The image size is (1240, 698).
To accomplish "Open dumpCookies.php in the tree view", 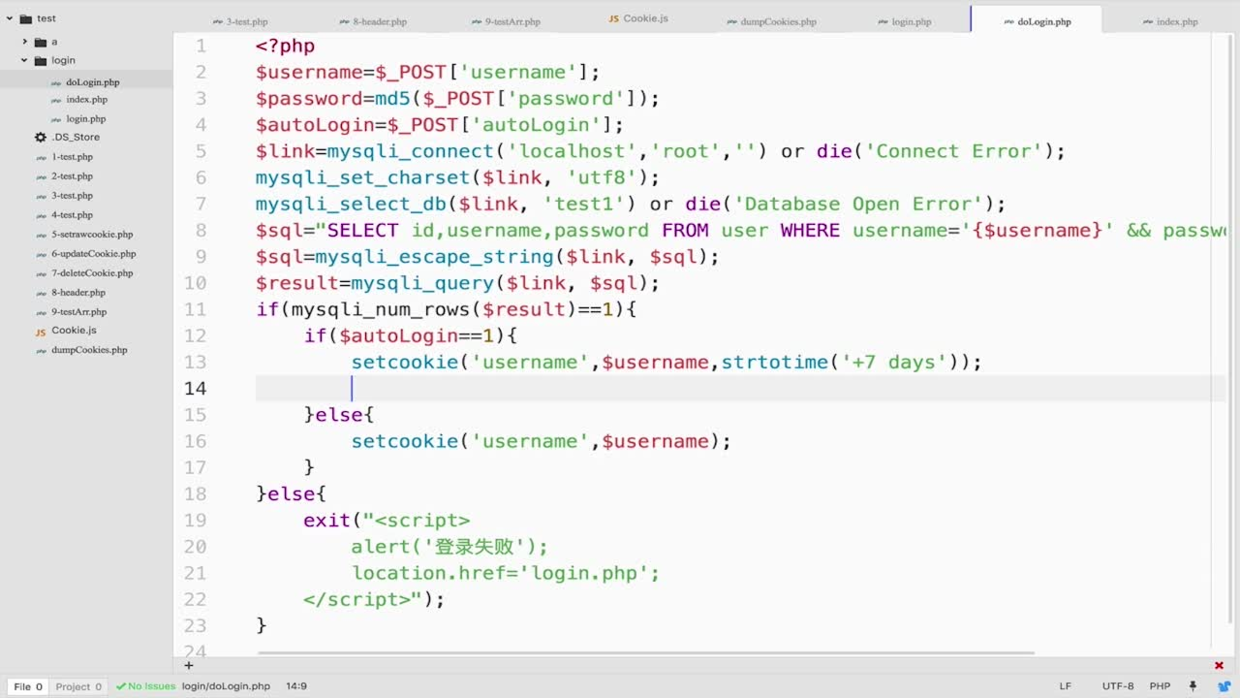I will (x=89, y=350).
